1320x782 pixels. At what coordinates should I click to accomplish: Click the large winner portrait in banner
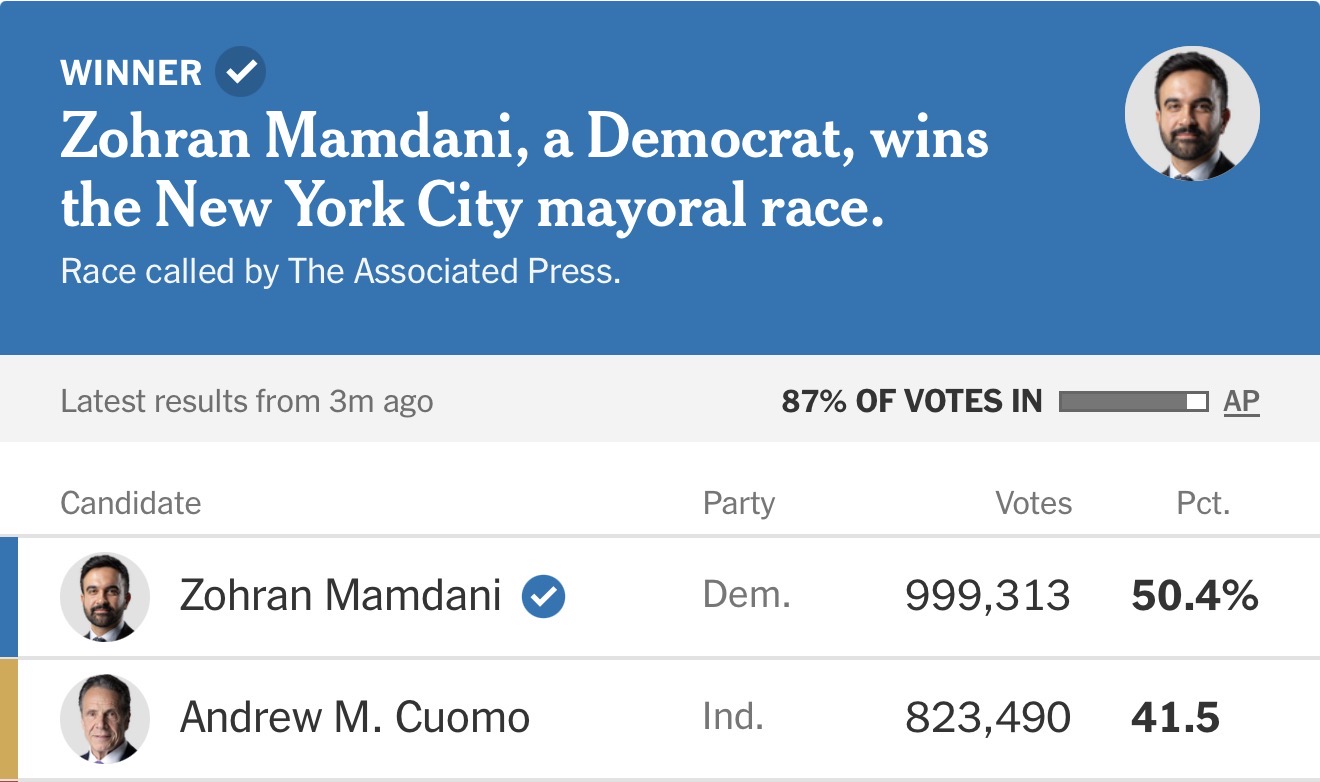click(x=1192, y=113)
